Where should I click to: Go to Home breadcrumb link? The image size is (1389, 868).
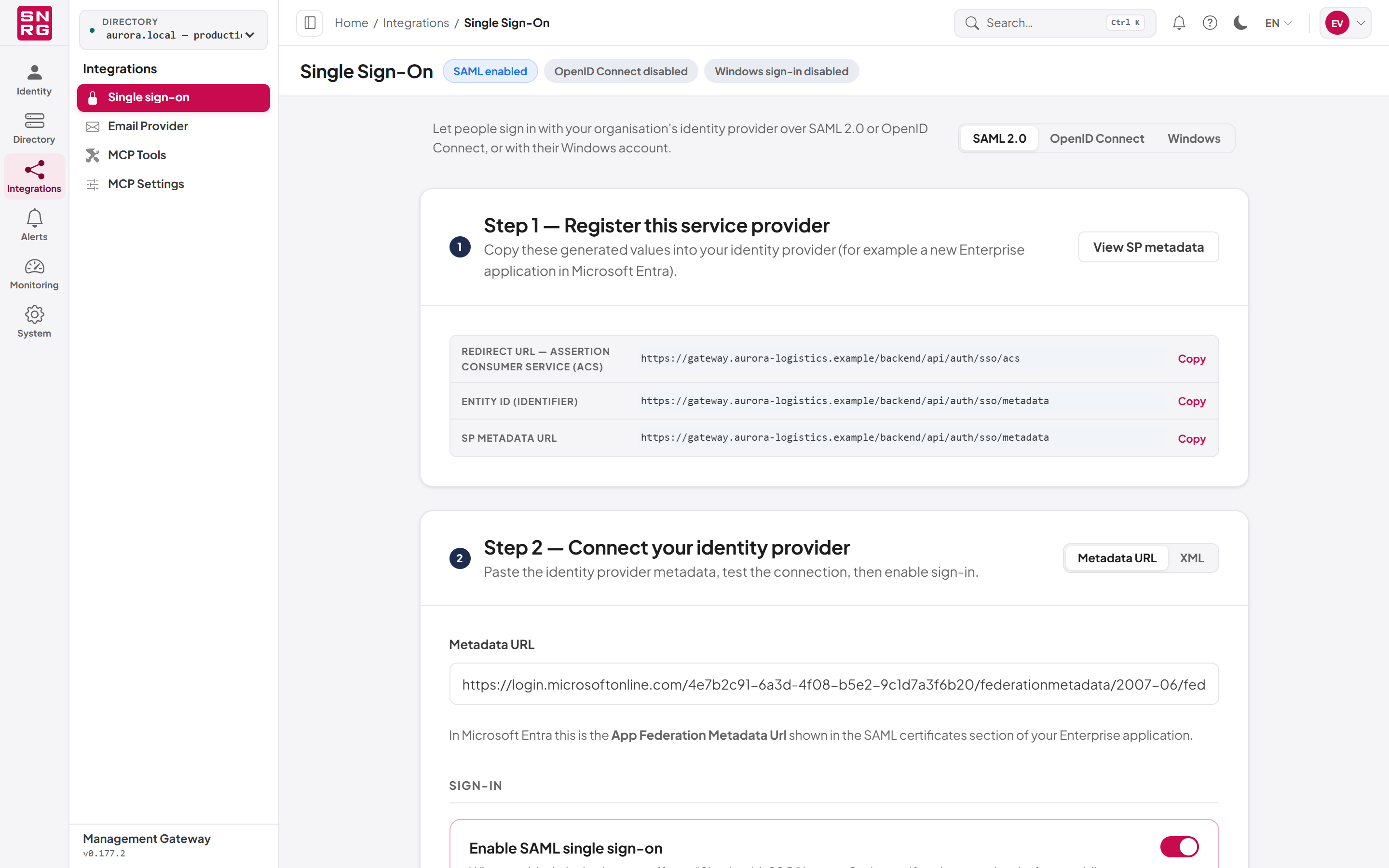pos(351,23)
